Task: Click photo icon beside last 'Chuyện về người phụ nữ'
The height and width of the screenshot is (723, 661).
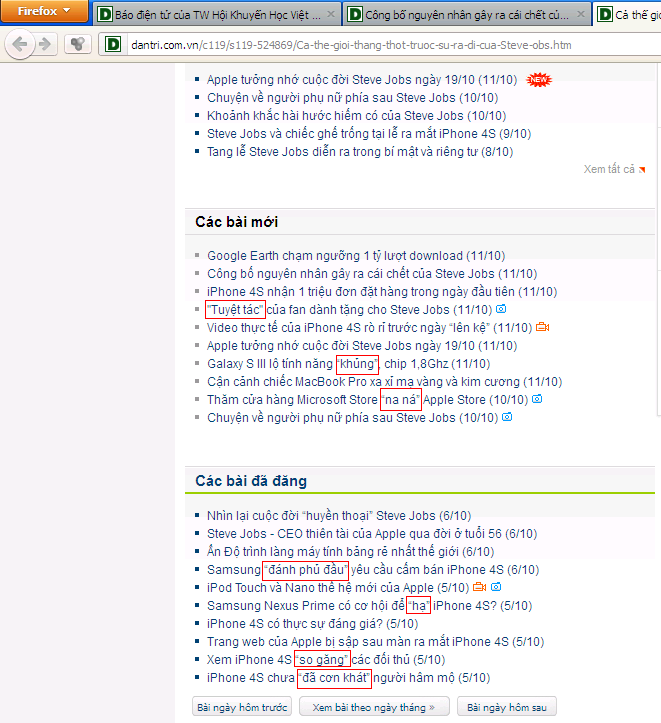Action: (507, 416)
